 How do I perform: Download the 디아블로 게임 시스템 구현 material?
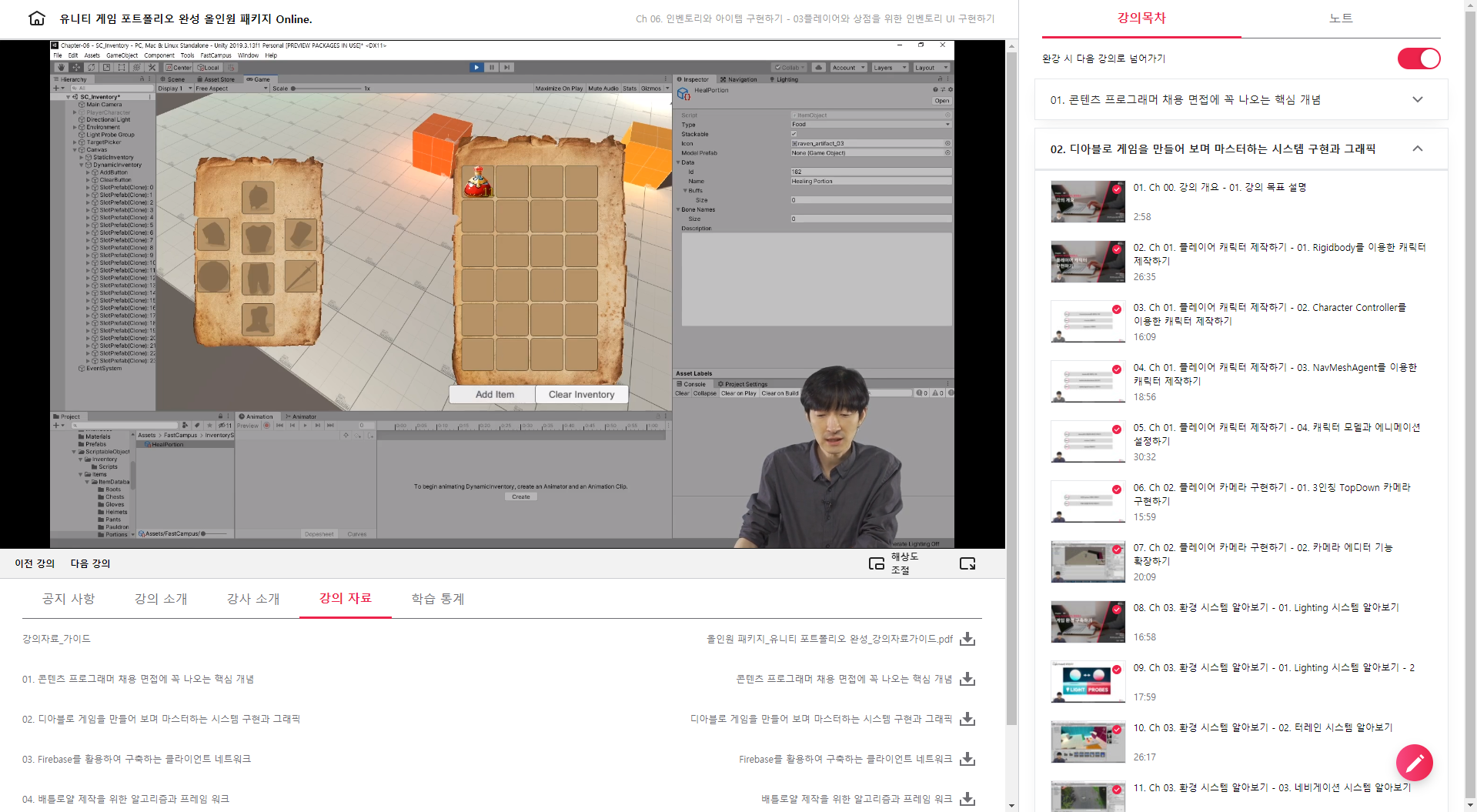967,719
